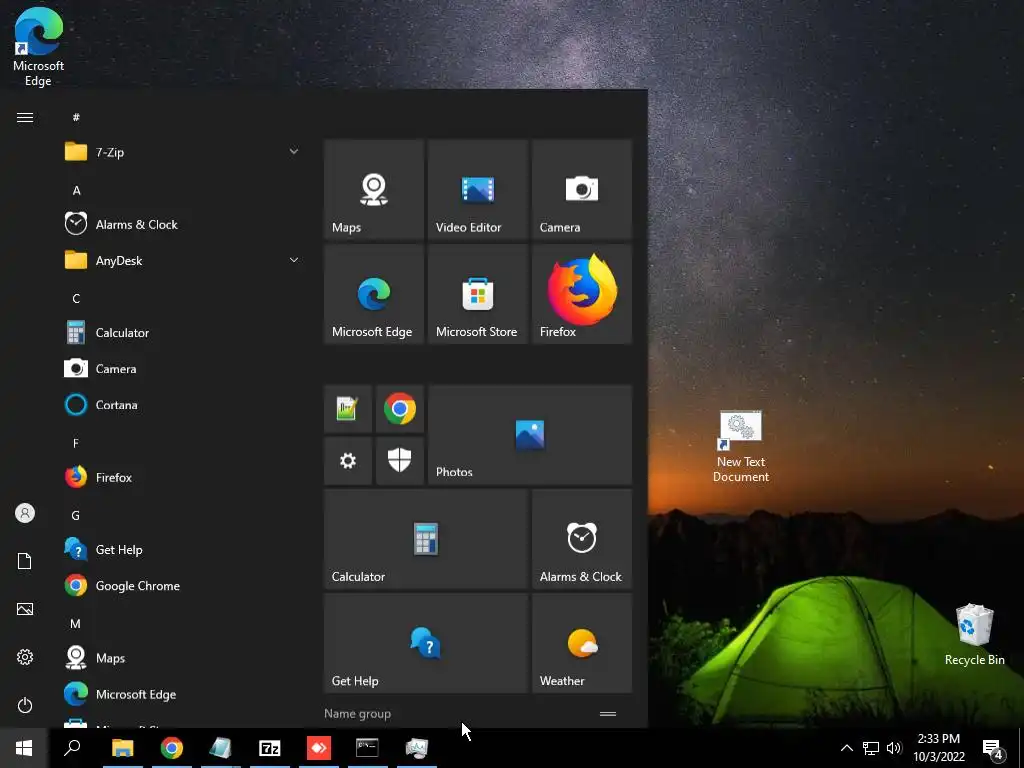Open the Microsoft Edge tile

pyautogui.click(x=374, y=294)
